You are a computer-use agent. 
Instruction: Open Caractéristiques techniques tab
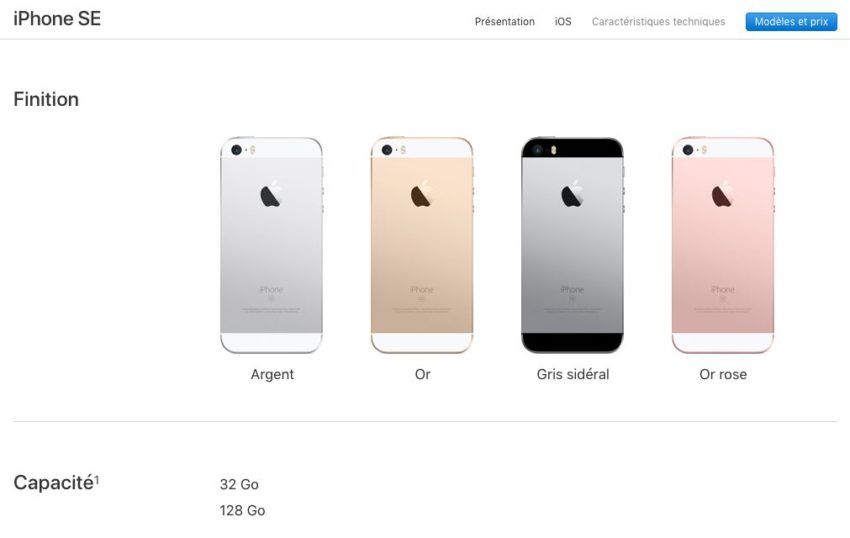[x=658, y=22]
